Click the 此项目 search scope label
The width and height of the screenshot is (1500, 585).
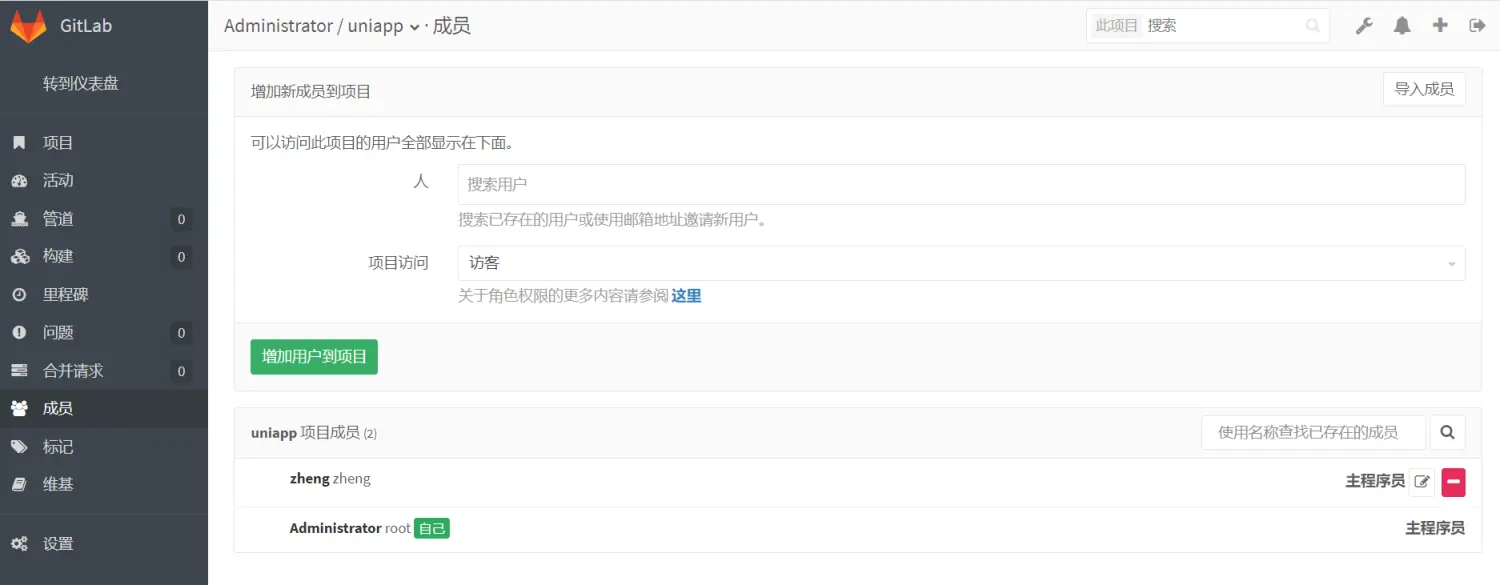click(x=1116, y=26)
